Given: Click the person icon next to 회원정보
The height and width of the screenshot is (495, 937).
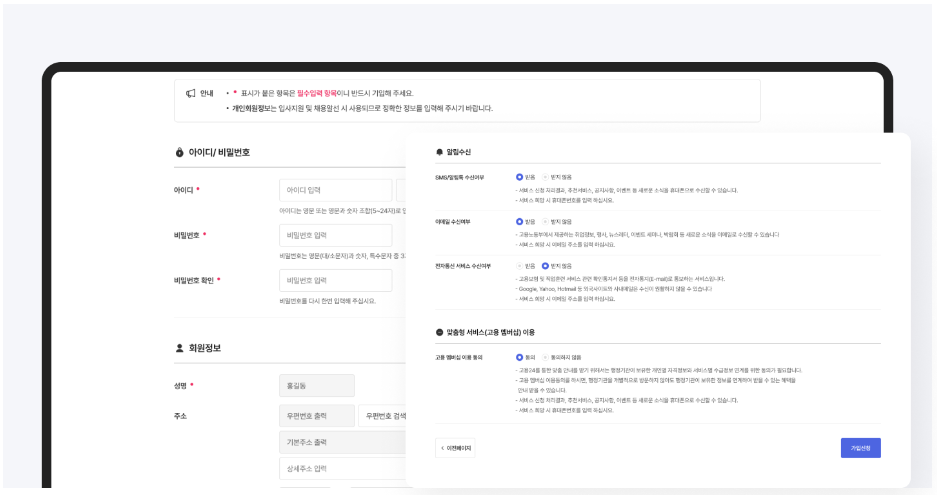Looking at the screenshot, I should pyautogui.click(x=179, y=348).
